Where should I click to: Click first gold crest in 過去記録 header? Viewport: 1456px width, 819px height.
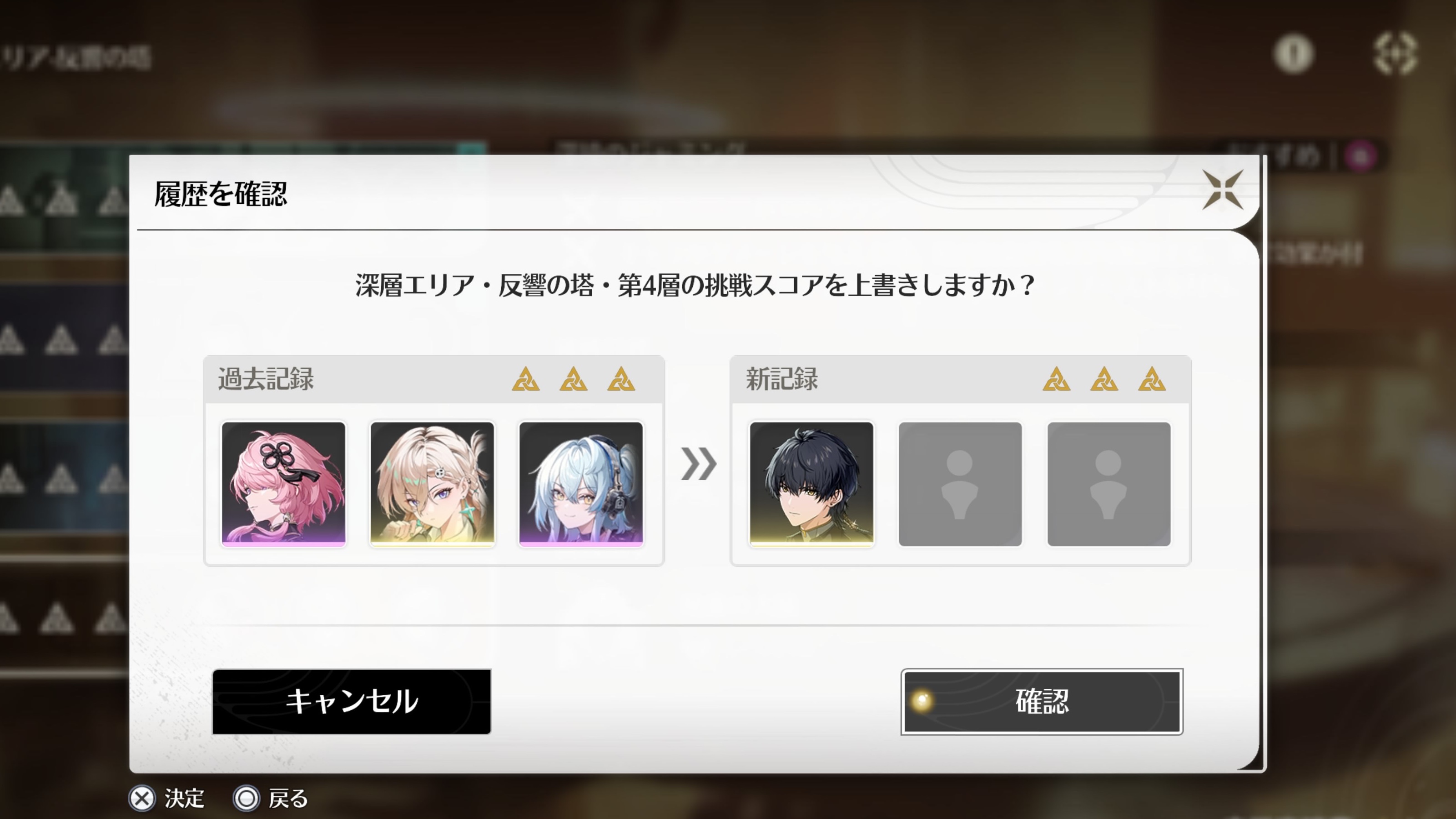pyautogui.click(x=526, y=379)
